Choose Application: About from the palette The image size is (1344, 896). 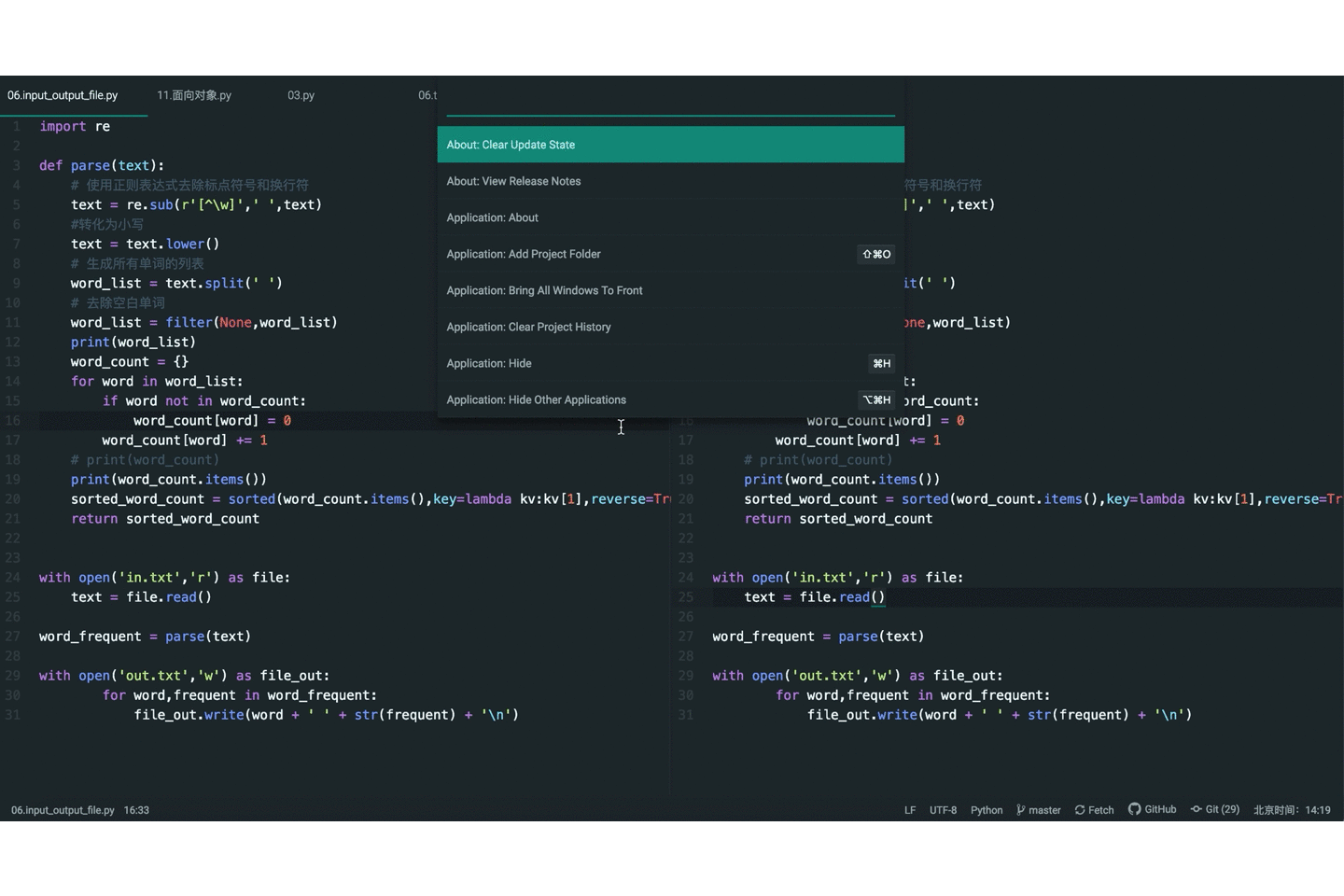pos(670,217)
